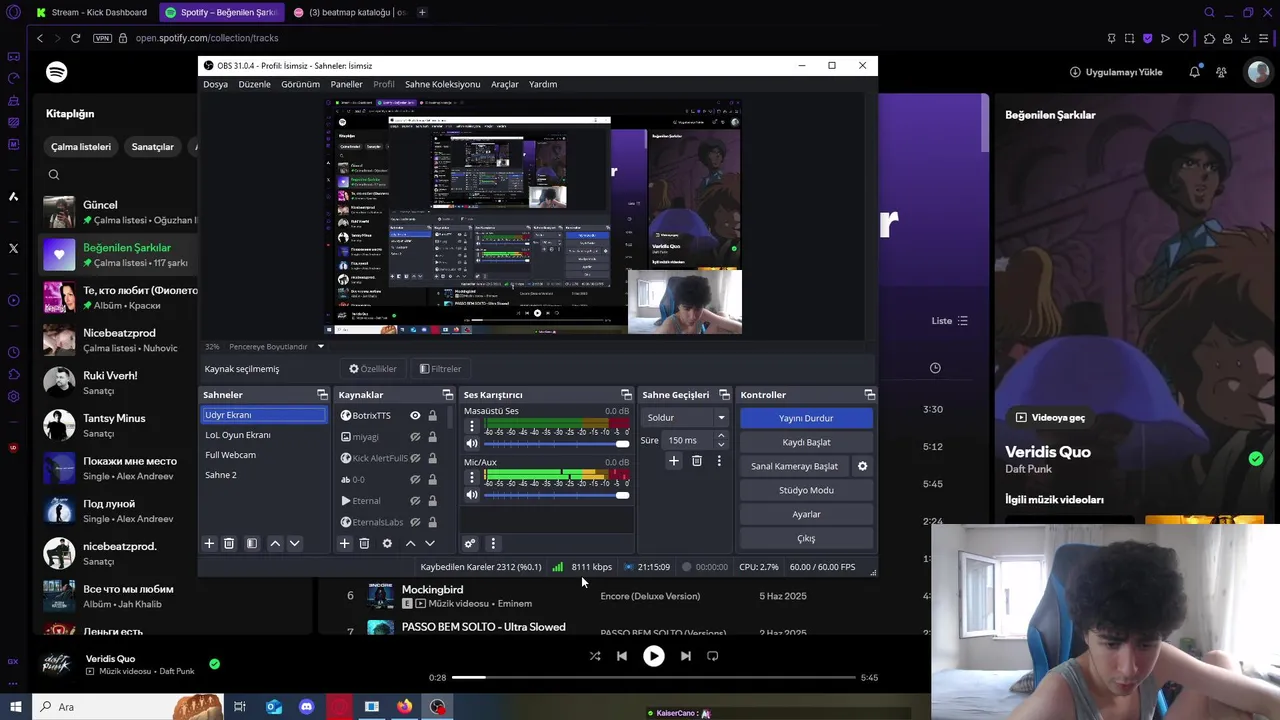Show the miyagi source
The width and height of the screenshot is (1280, 720).
[x=415, y=437]
